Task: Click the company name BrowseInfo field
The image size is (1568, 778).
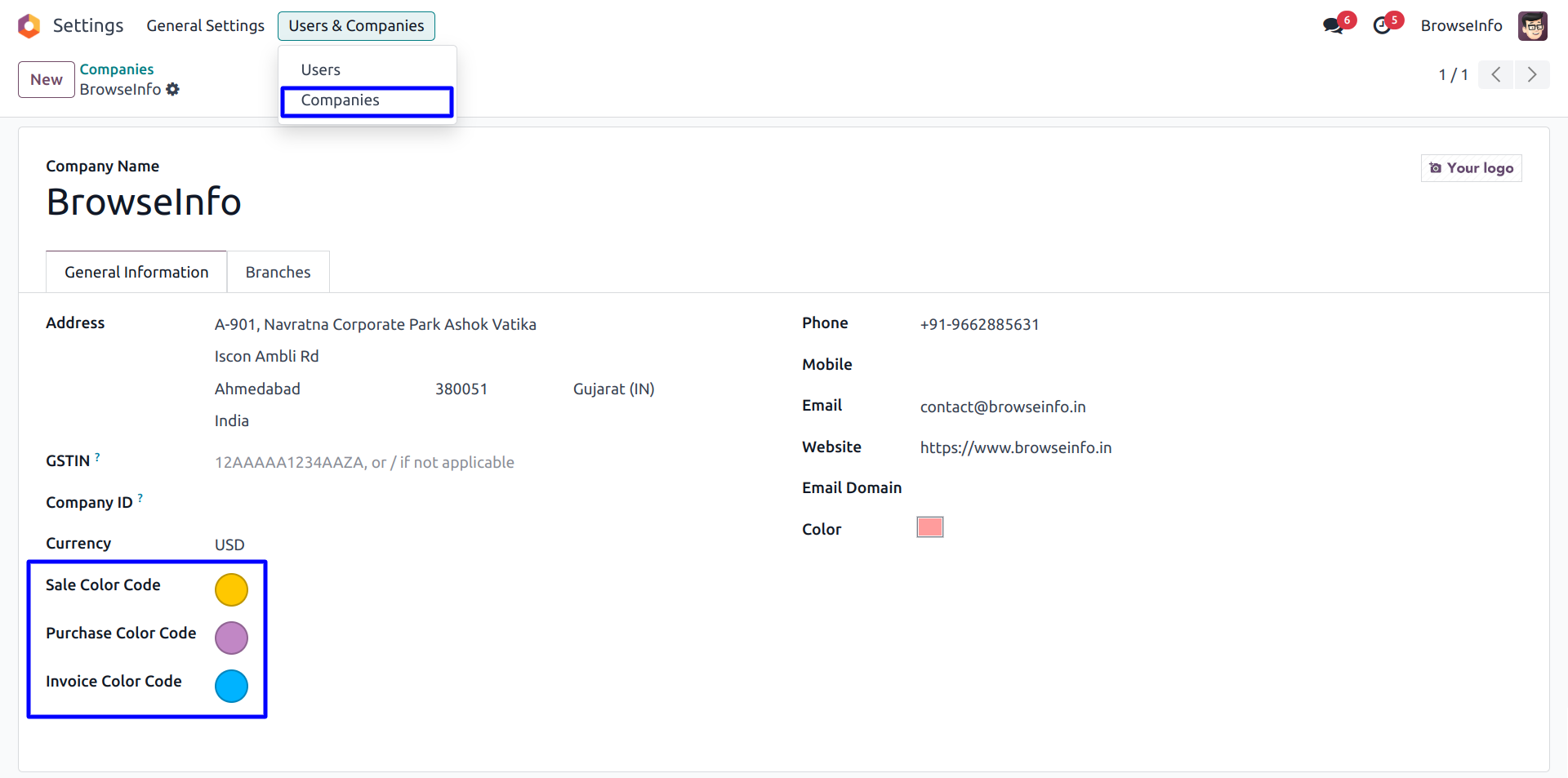Action: [144, 202]
